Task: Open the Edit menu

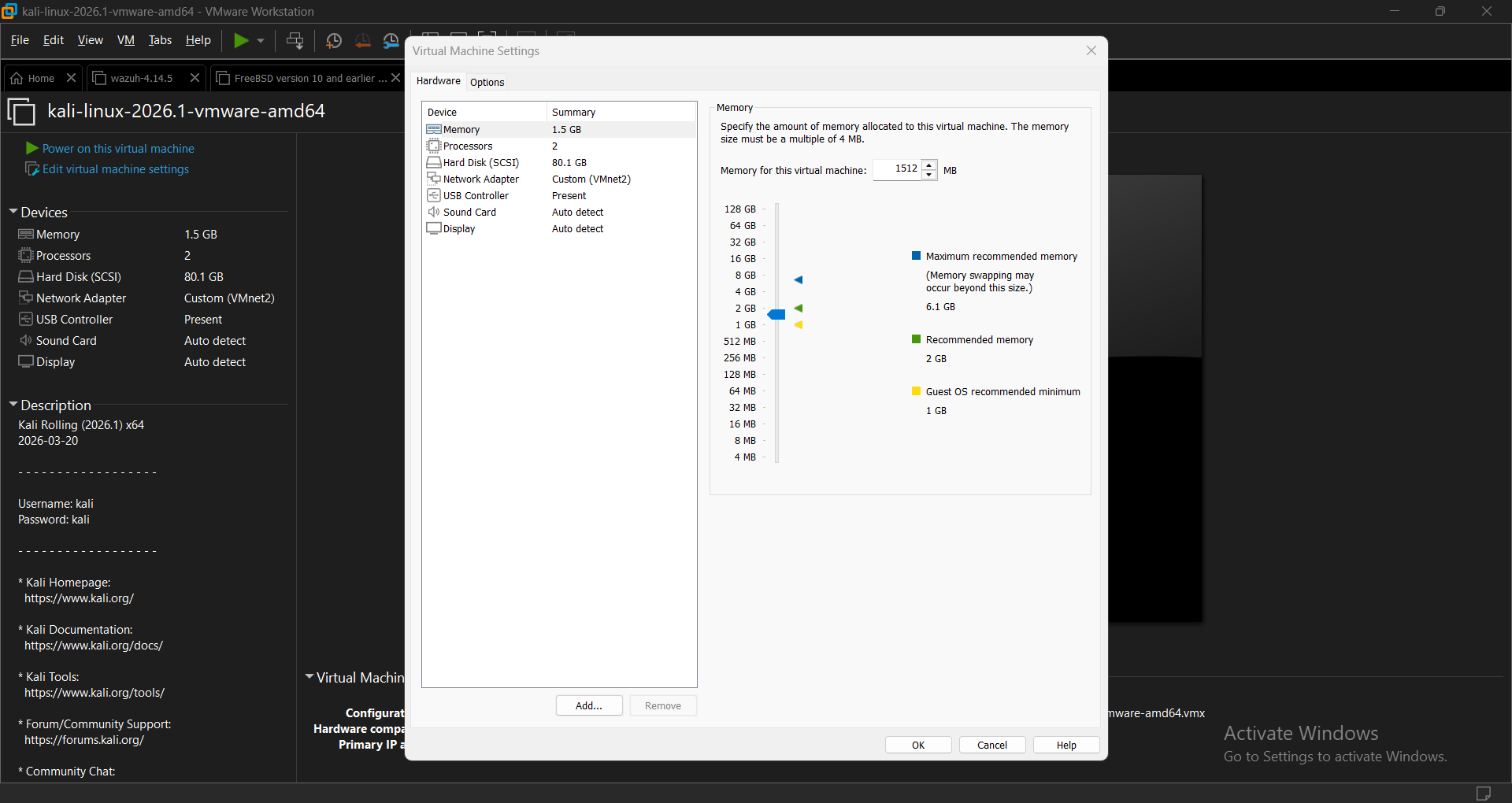Action: click(x=53, y=40)
